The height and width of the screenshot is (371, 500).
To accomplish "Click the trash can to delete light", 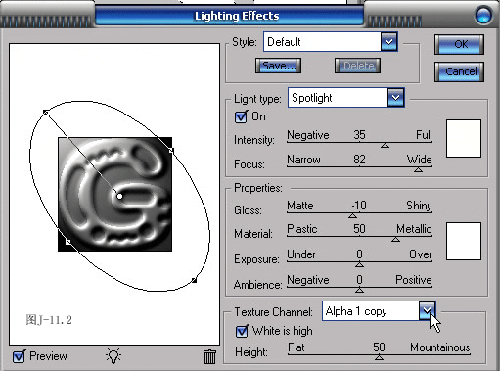I will coord(210,356).
